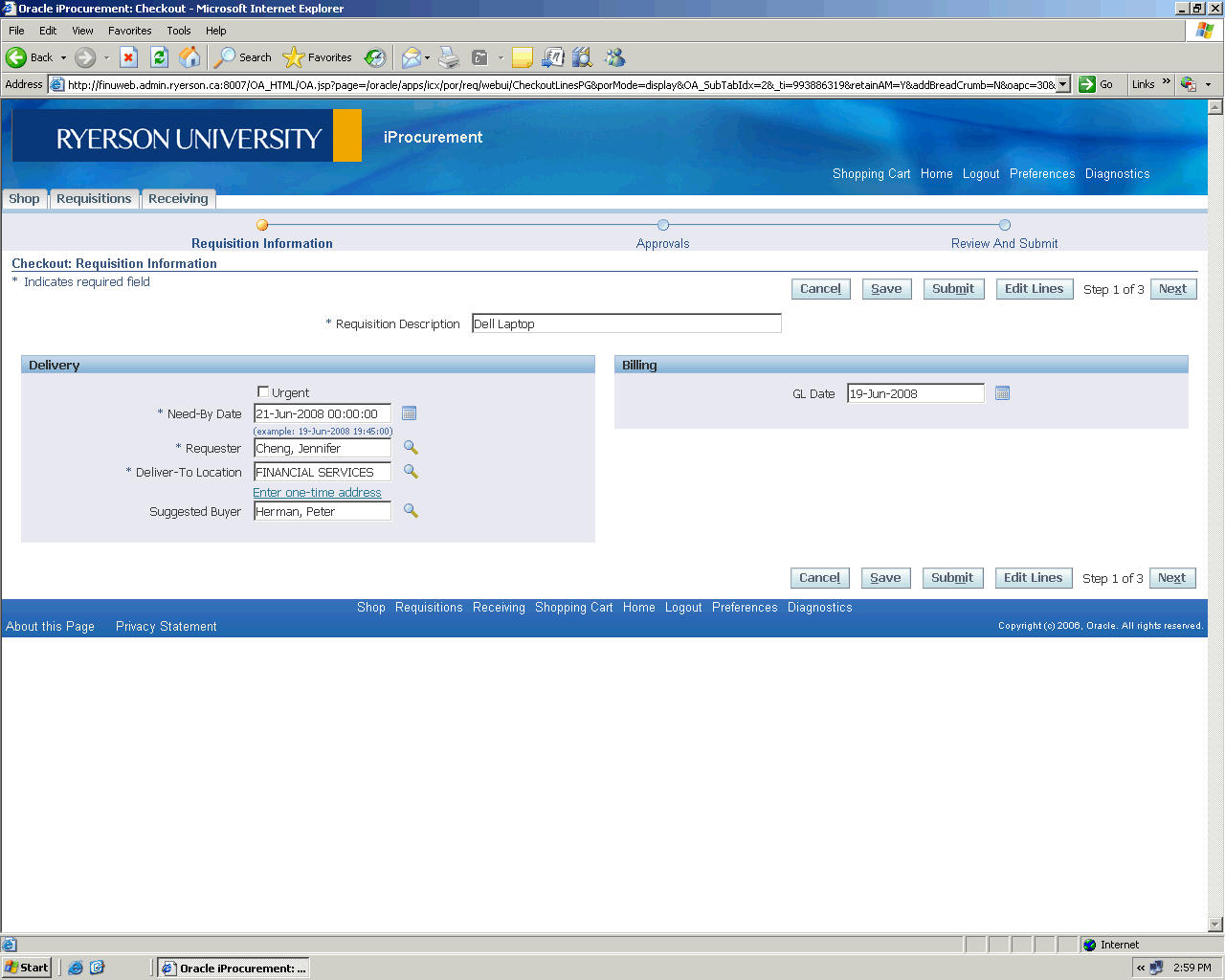Click the Windows Start button
The height and width of the screenshot is (980, 1225).
(x=27, y=968)
